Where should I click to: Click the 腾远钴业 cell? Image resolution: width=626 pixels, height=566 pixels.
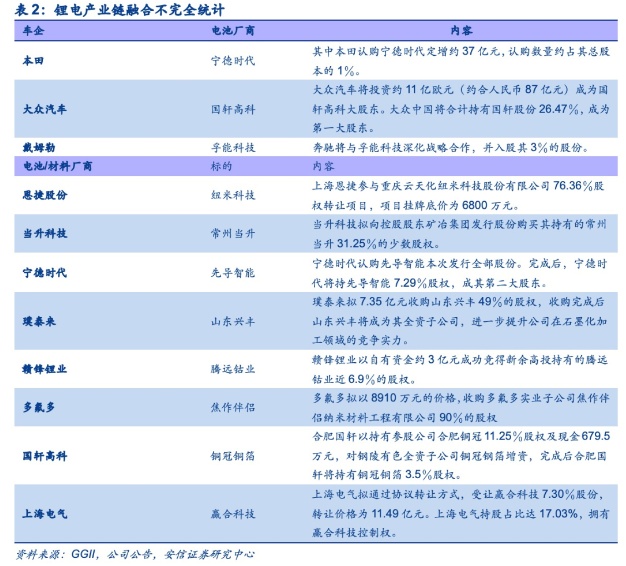click(233, 369)
